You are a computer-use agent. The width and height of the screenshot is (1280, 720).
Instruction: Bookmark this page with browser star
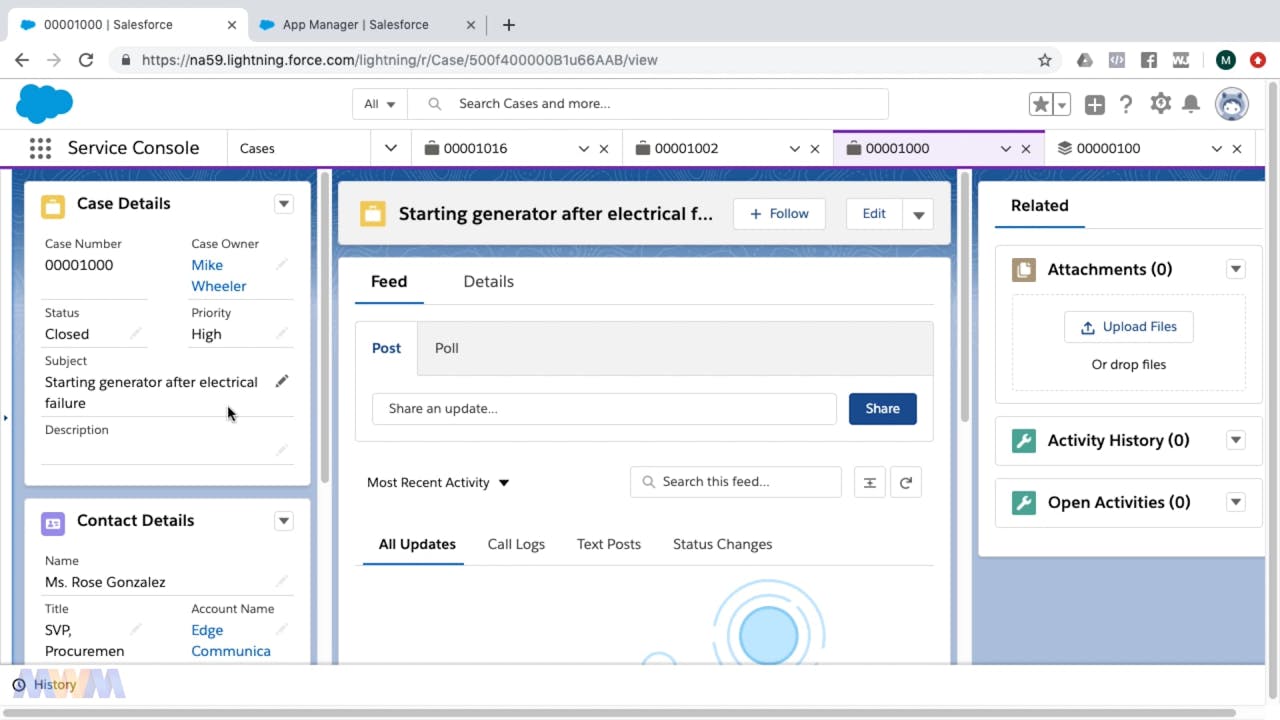pos(1045,60)
